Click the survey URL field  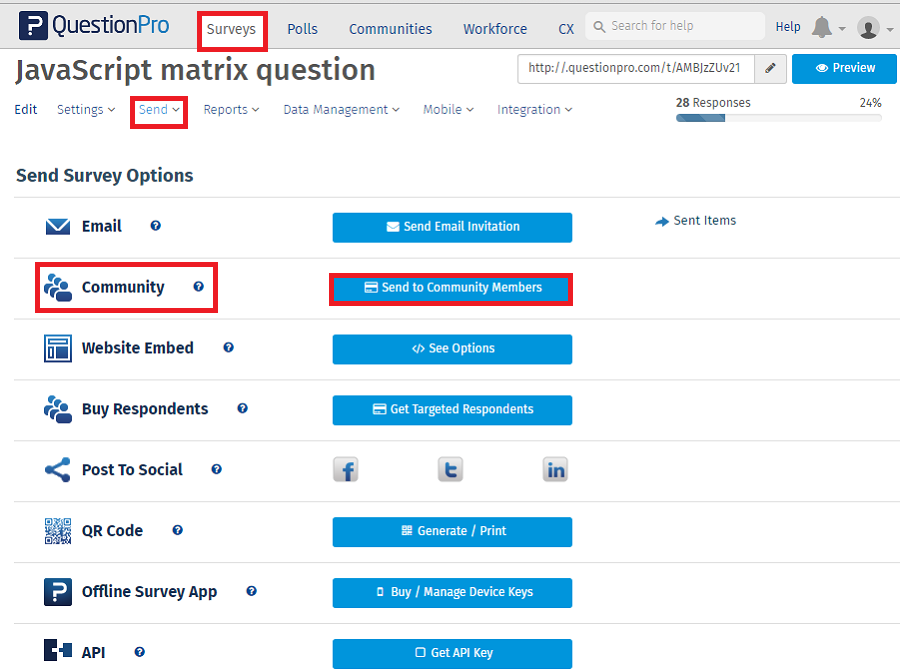pyautogui.click(x=636, y=68)
